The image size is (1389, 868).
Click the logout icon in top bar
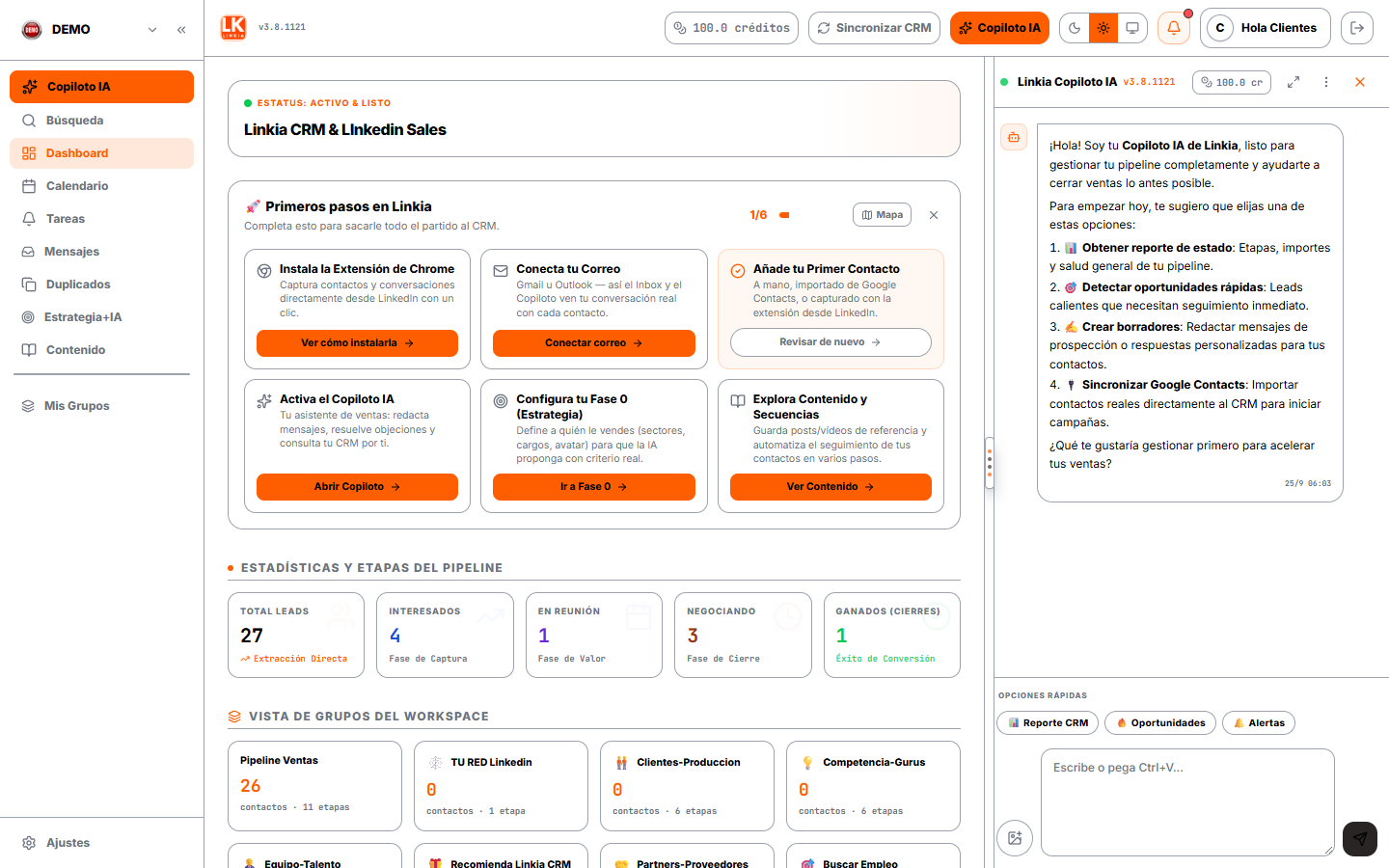click(1357, 28)
